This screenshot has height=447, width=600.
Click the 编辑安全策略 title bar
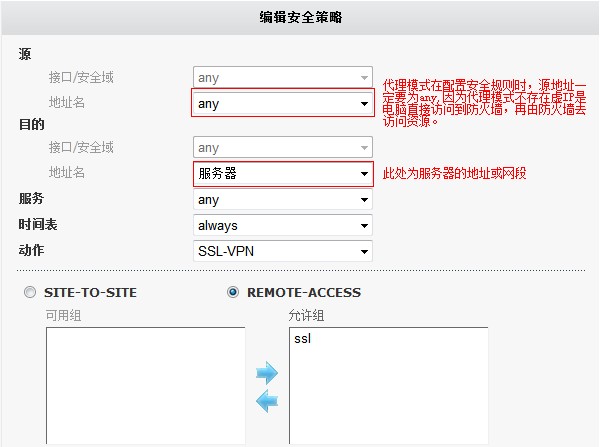tap(300, 18)
